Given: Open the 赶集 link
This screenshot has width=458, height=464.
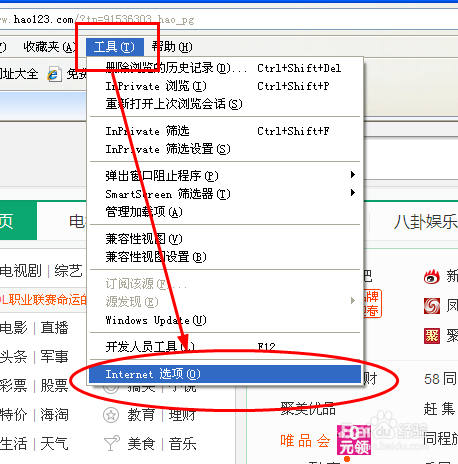Looking at the screenshot, I should click(439, 409).
